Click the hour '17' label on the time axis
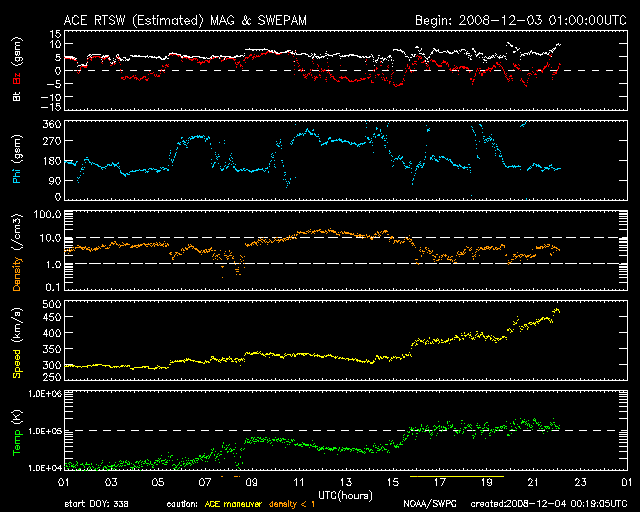This screenshot has width=640, height=512. [x=440, y=483]
